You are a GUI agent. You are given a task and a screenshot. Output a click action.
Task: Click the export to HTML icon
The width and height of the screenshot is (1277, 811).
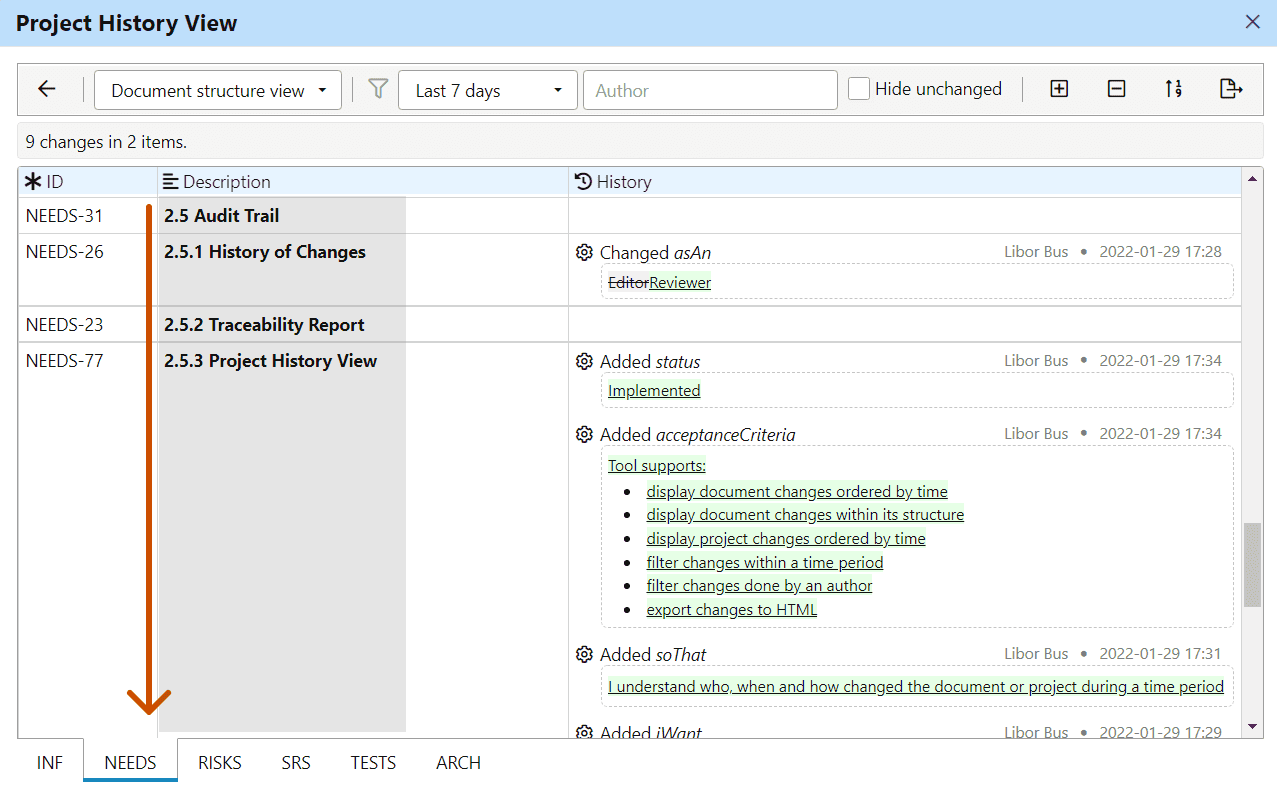(1231, 90)
